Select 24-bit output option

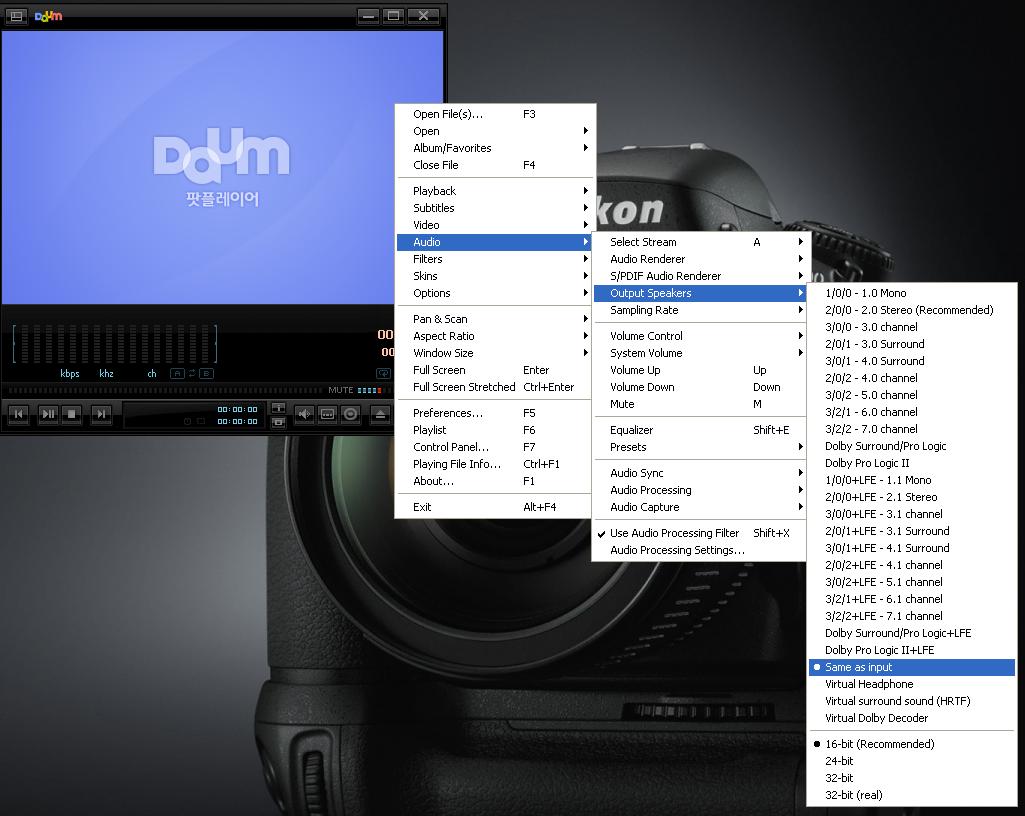pos(912,761)
